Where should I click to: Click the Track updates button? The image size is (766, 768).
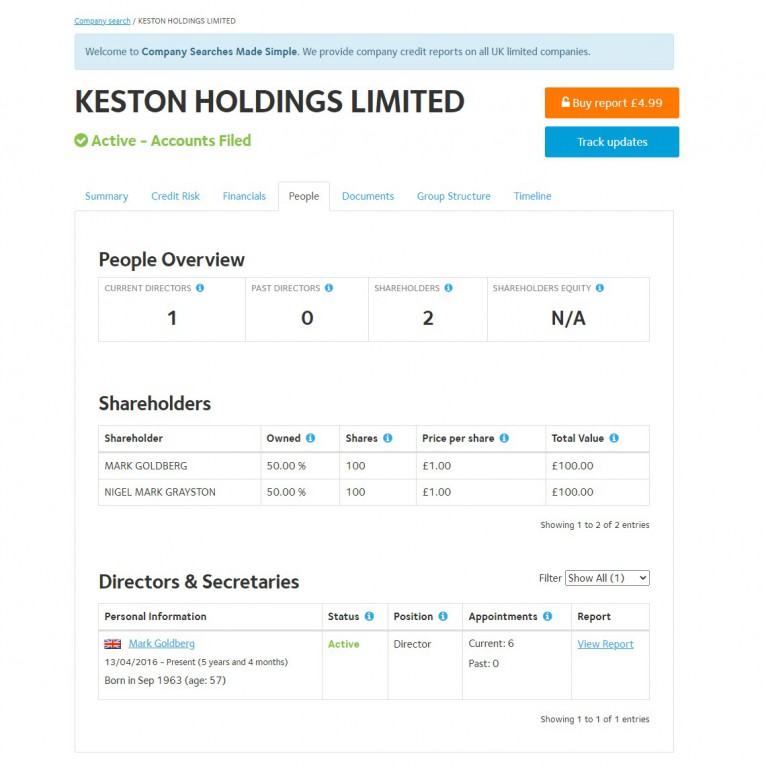coord(612,142)
